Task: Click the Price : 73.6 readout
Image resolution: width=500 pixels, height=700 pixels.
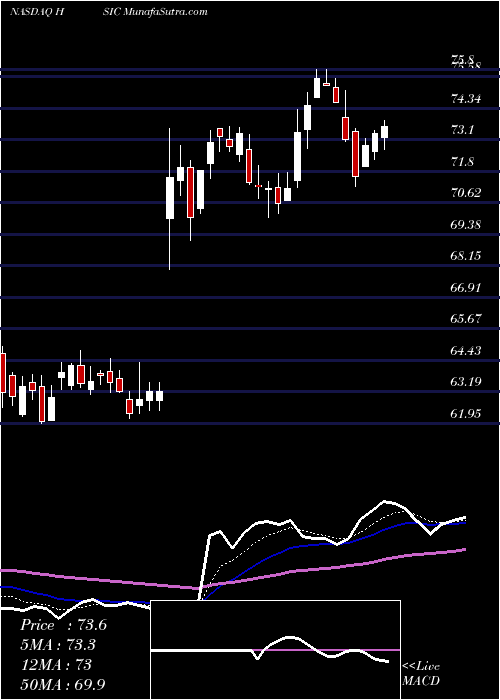Action: click(63, 625)
